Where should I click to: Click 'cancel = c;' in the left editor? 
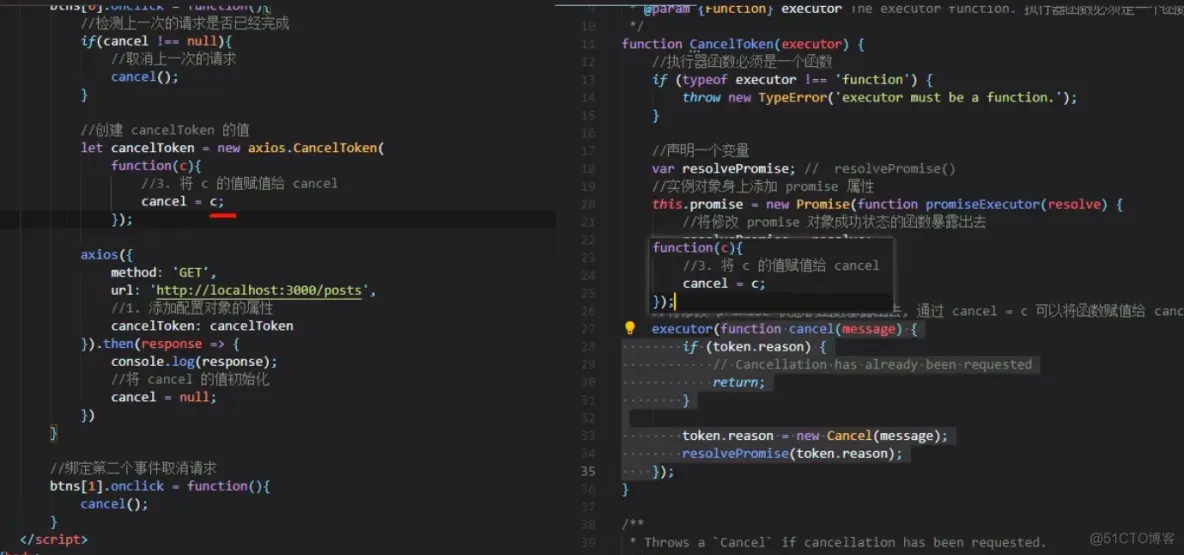[183, 202]
